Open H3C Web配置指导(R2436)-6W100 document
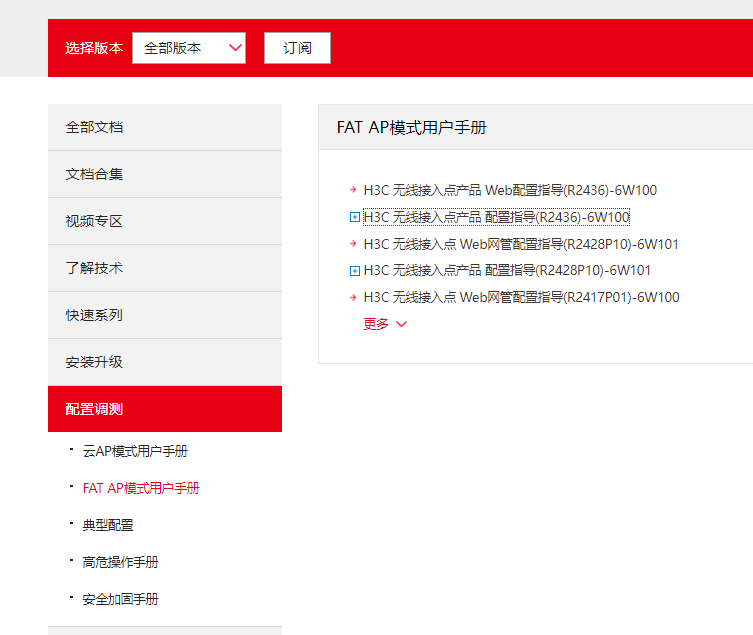Viewport: 753px width, 635px height. click(x=510, y=190)
